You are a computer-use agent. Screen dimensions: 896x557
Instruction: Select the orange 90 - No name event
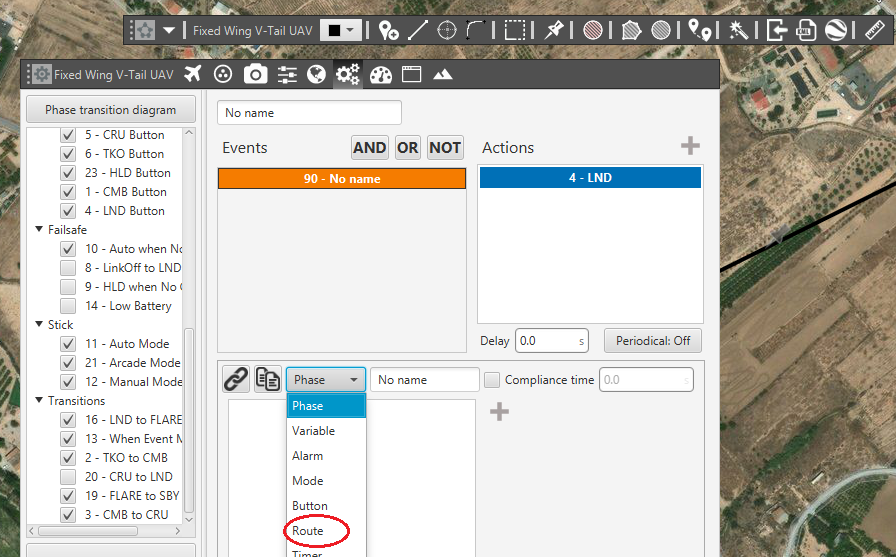[342, 178]
